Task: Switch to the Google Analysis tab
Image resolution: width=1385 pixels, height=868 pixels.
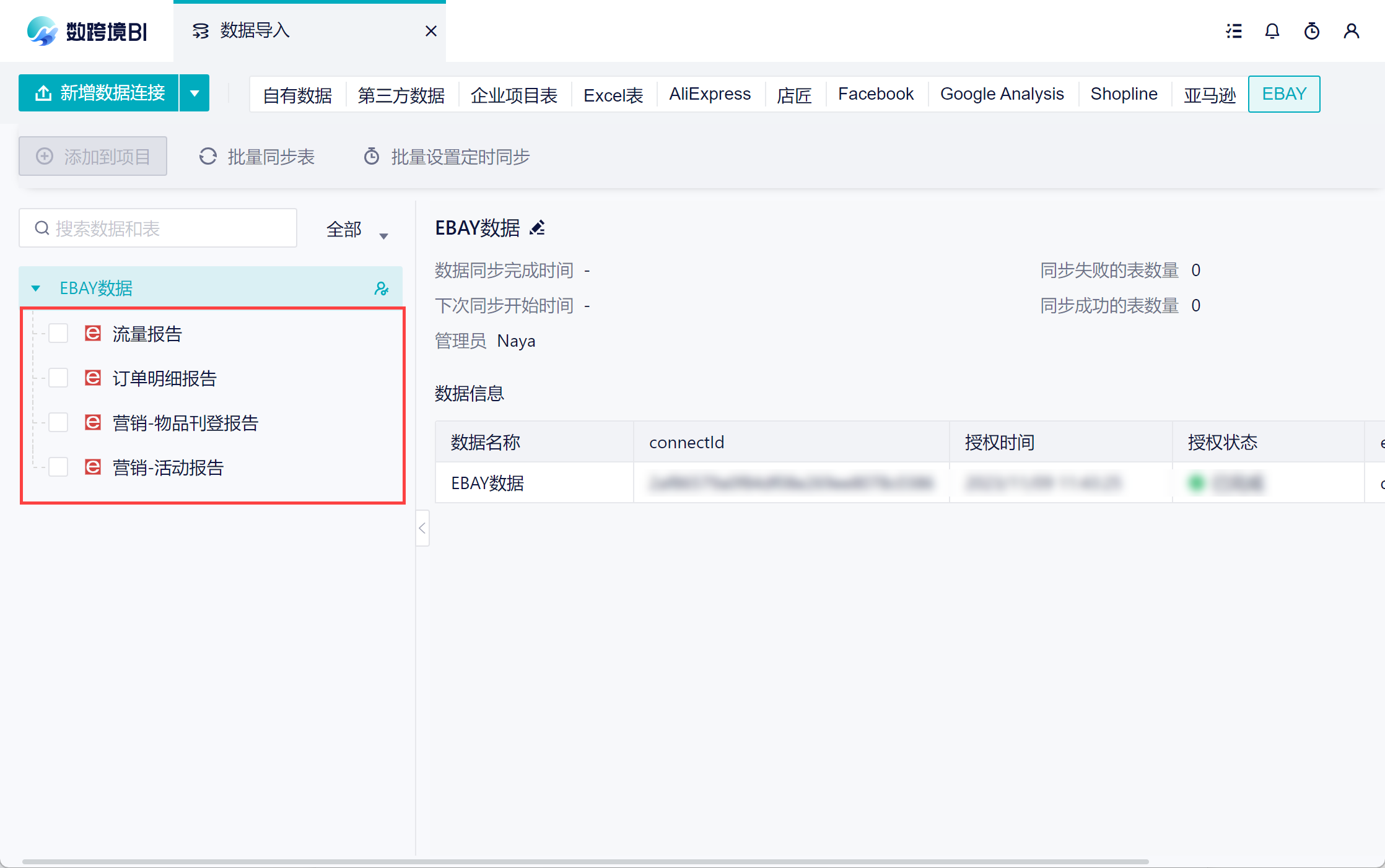Action: pyautogui.click(x=1002, y=94)
